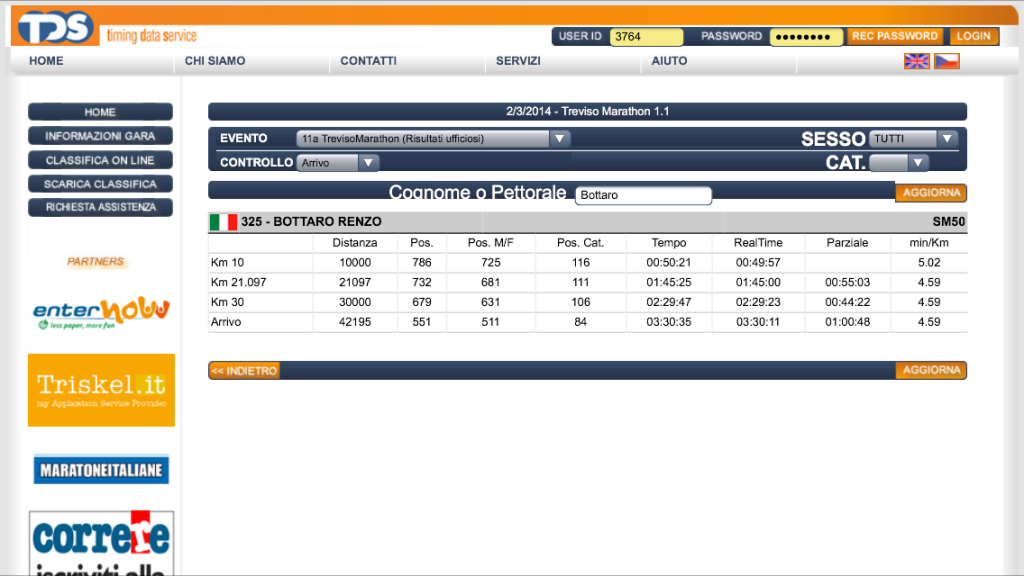
Task: Click the Italian flag beside Bottaro Renzo
Action: 223,222
